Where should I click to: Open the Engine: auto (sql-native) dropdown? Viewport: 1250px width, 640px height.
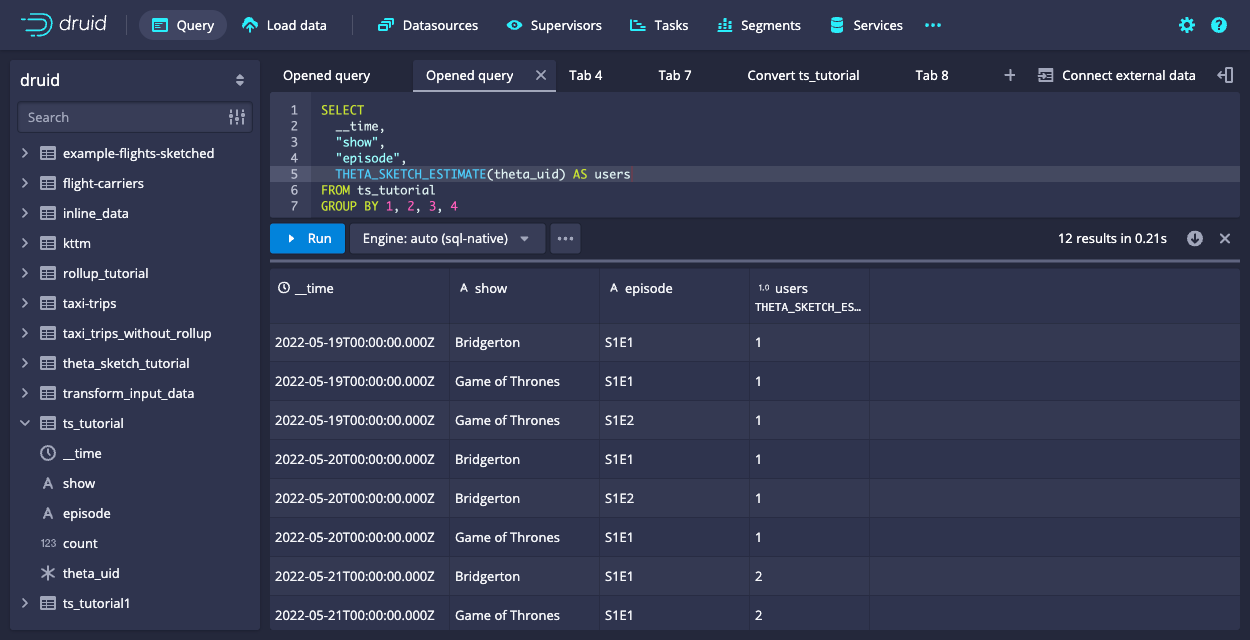click(447, 238)
